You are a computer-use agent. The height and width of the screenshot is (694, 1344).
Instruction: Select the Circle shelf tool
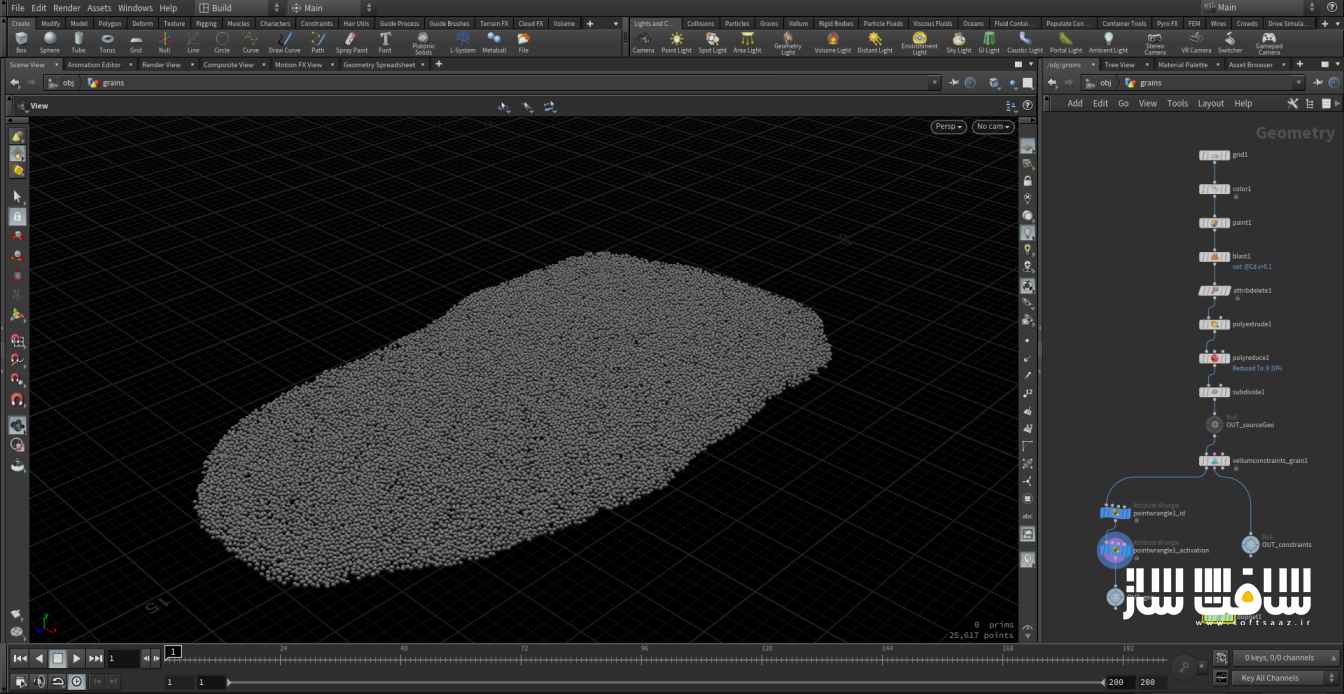[x=222, y=42]
